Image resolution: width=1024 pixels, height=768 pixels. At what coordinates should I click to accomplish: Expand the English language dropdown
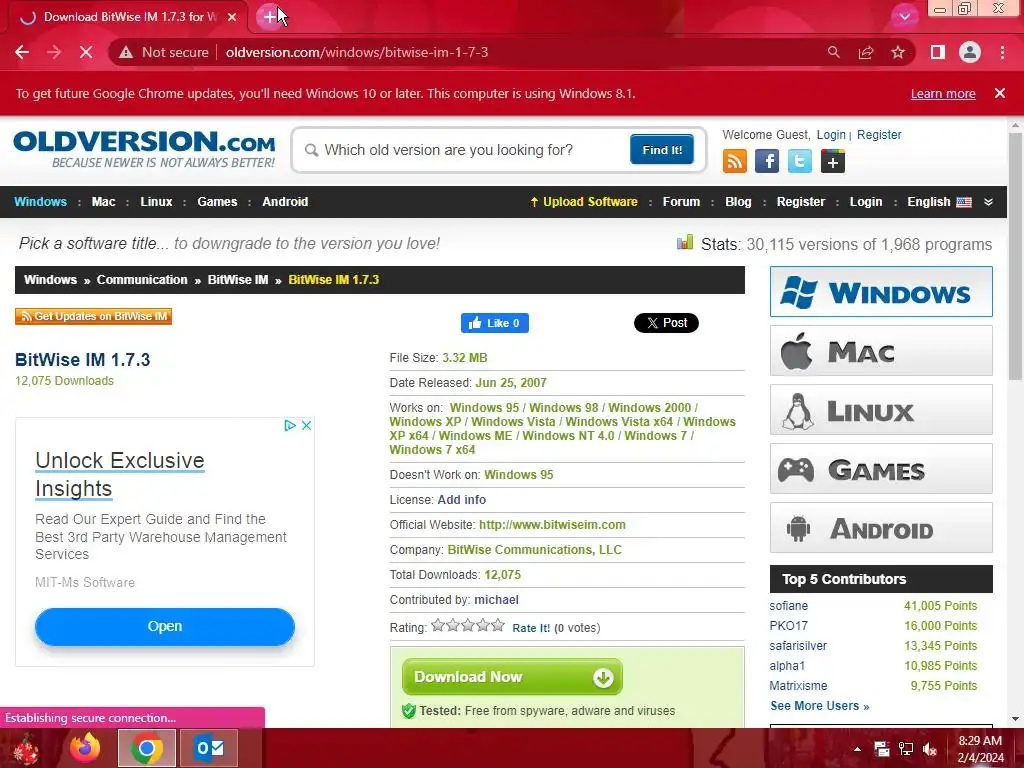point(939,202)
